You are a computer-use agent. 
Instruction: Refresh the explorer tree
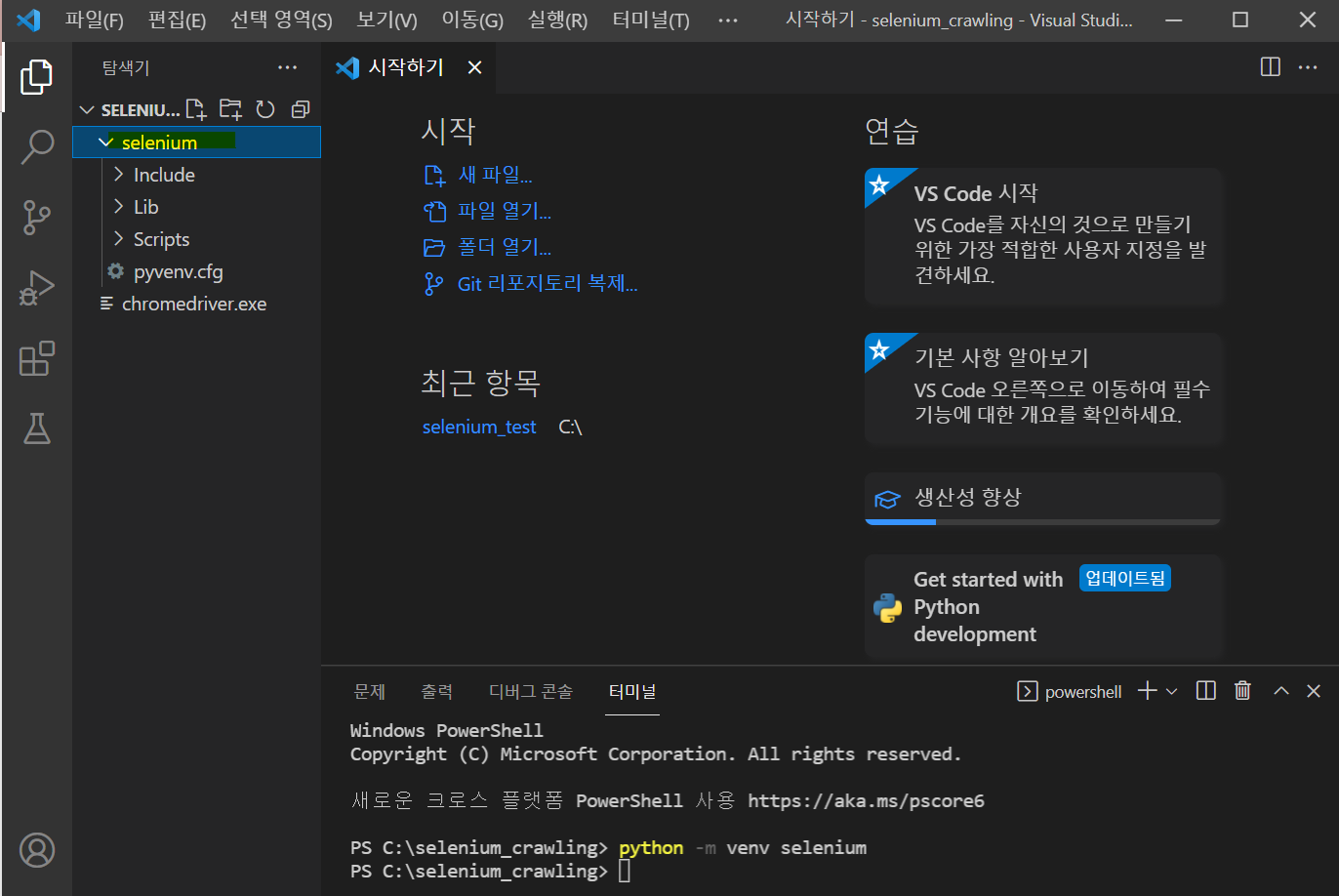point(265,109)
